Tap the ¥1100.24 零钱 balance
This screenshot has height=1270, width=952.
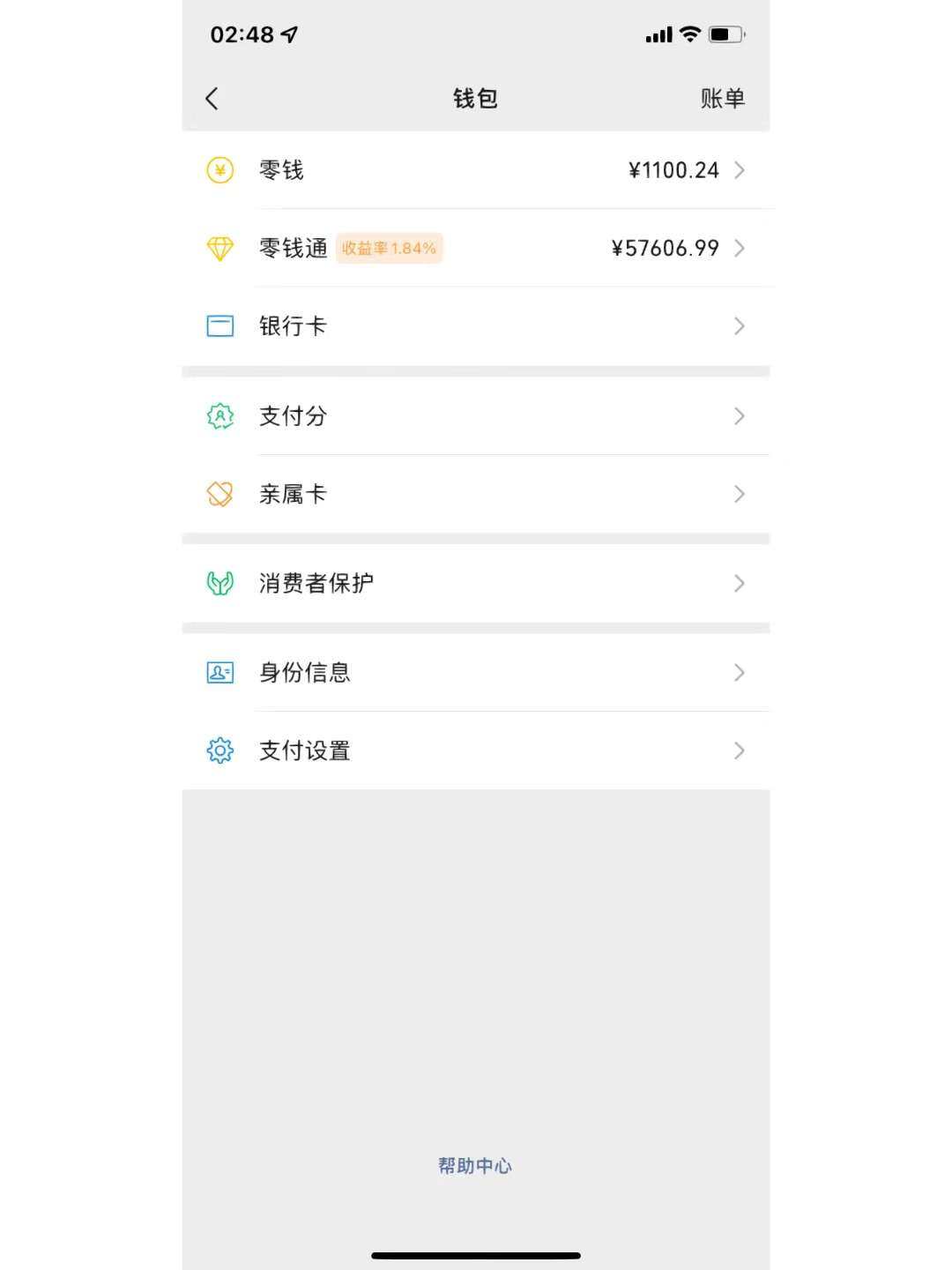click(673, 170)
